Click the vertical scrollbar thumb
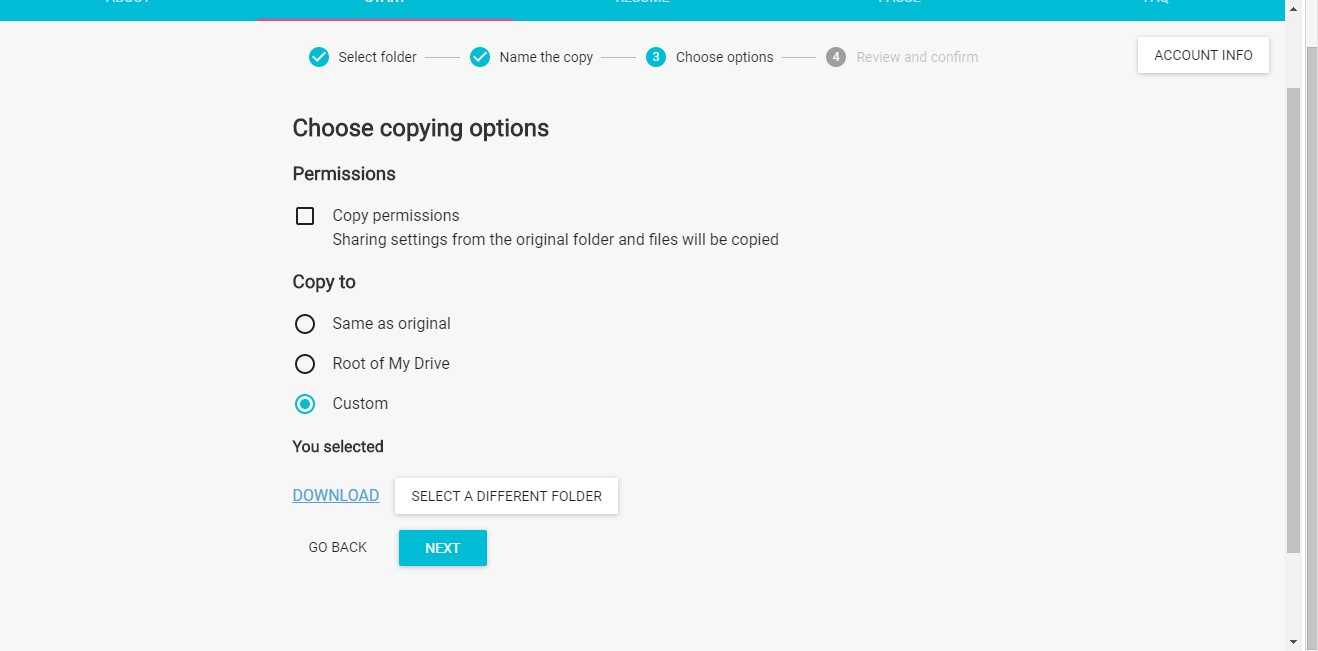 [x=1294, y=320]
